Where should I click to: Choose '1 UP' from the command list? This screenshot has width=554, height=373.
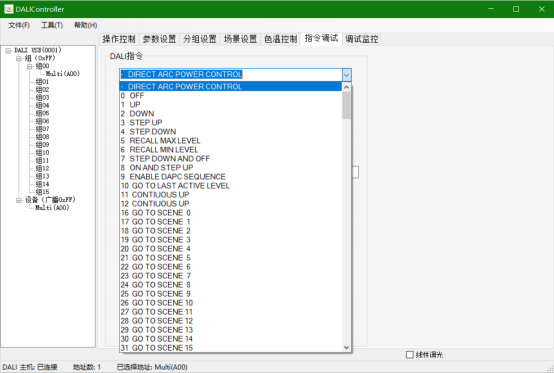pos(231,105)
